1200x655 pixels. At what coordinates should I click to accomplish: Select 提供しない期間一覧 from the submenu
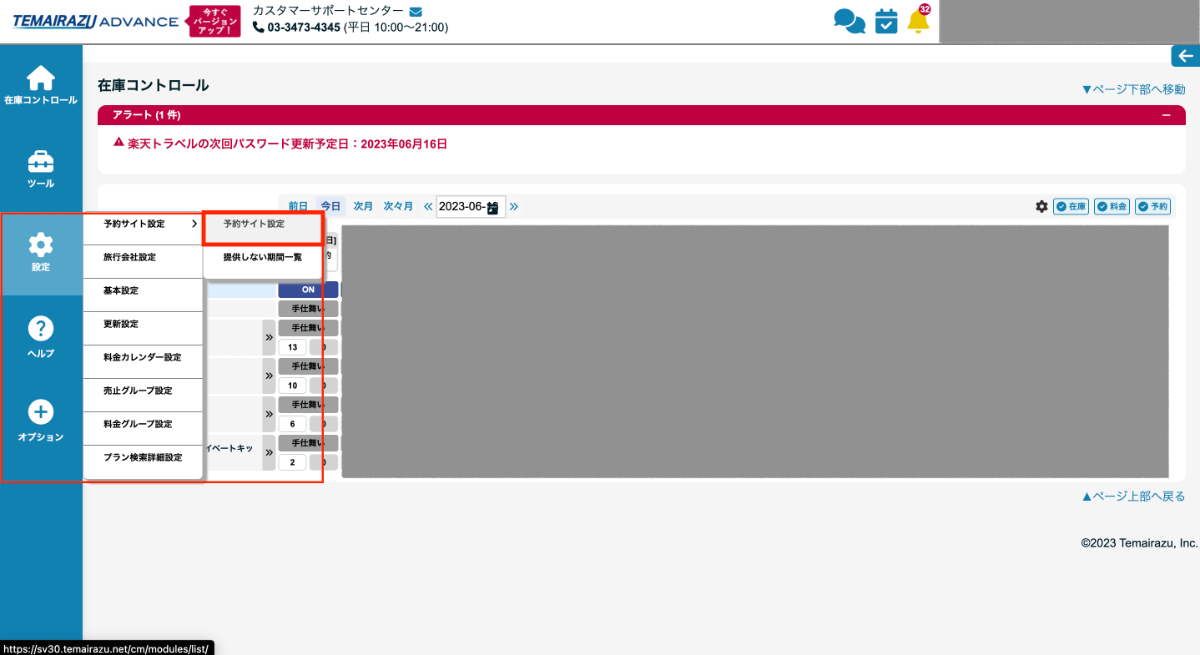pos(262,257)
